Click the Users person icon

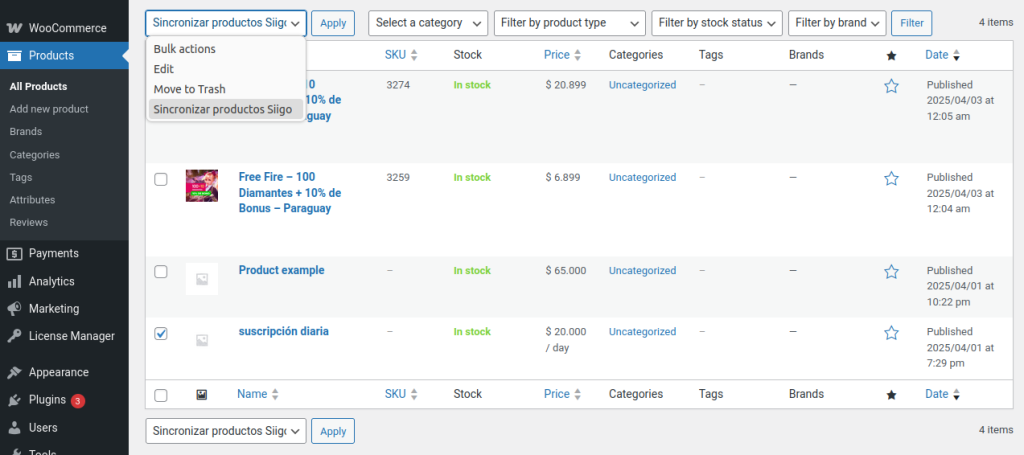click(14, 428)
